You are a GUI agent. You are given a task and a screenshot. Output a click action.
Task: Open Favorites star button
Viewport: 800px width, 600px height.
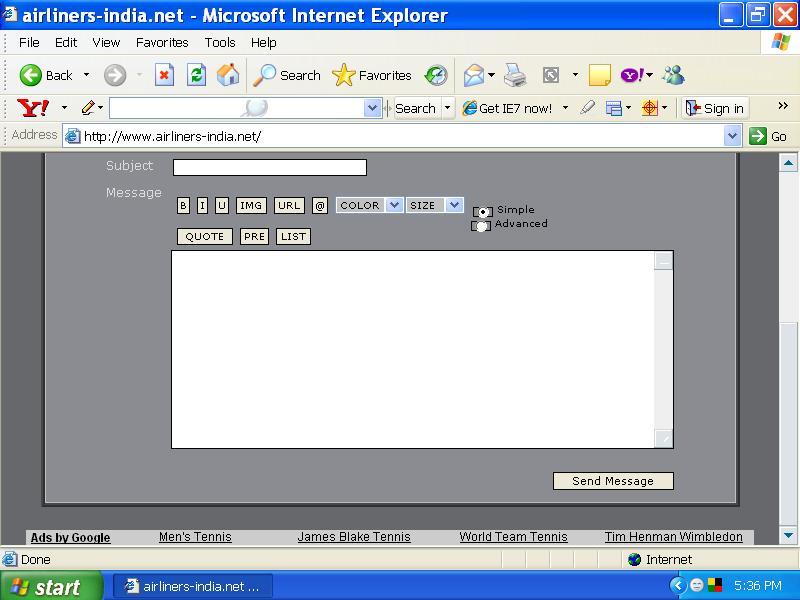[x=371, y=76]
